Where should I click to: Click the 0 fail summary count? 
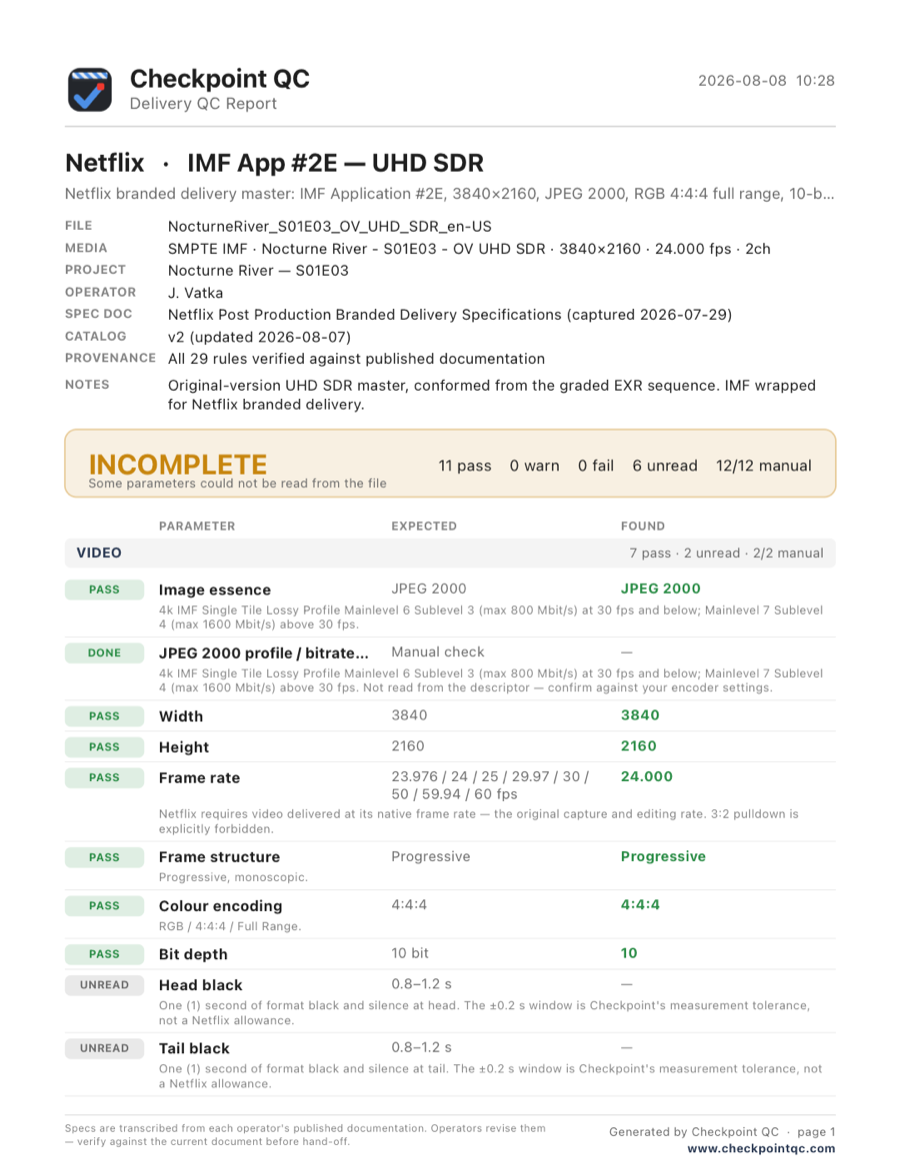point(596,466)
